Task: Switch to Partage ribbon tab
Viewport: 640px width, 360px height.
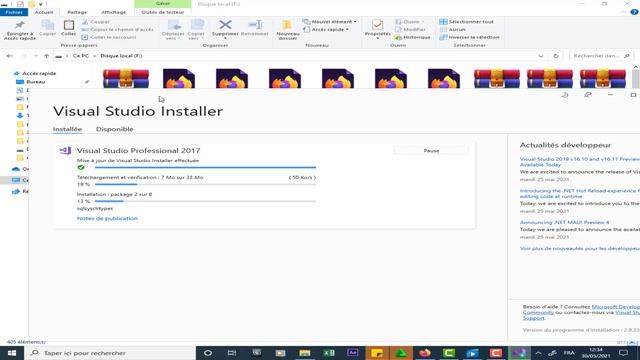Action: point(77,12)
